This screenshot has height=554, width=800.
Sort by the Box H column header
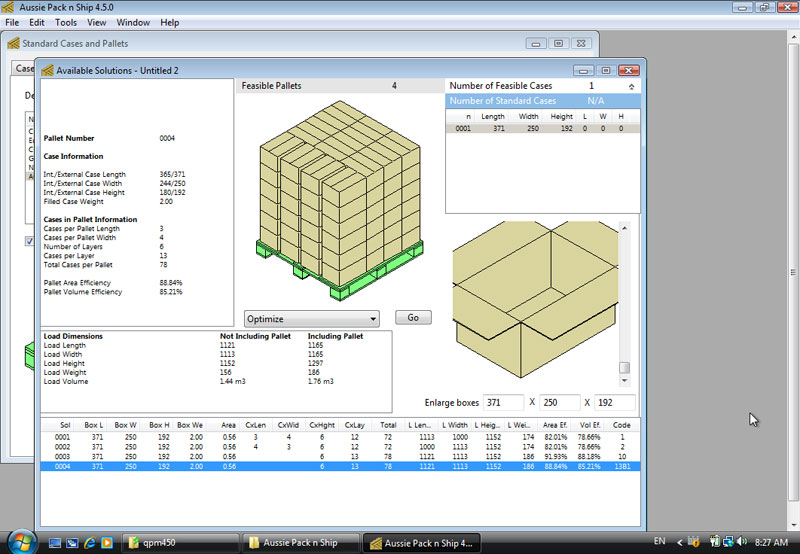tap(157, 425)
